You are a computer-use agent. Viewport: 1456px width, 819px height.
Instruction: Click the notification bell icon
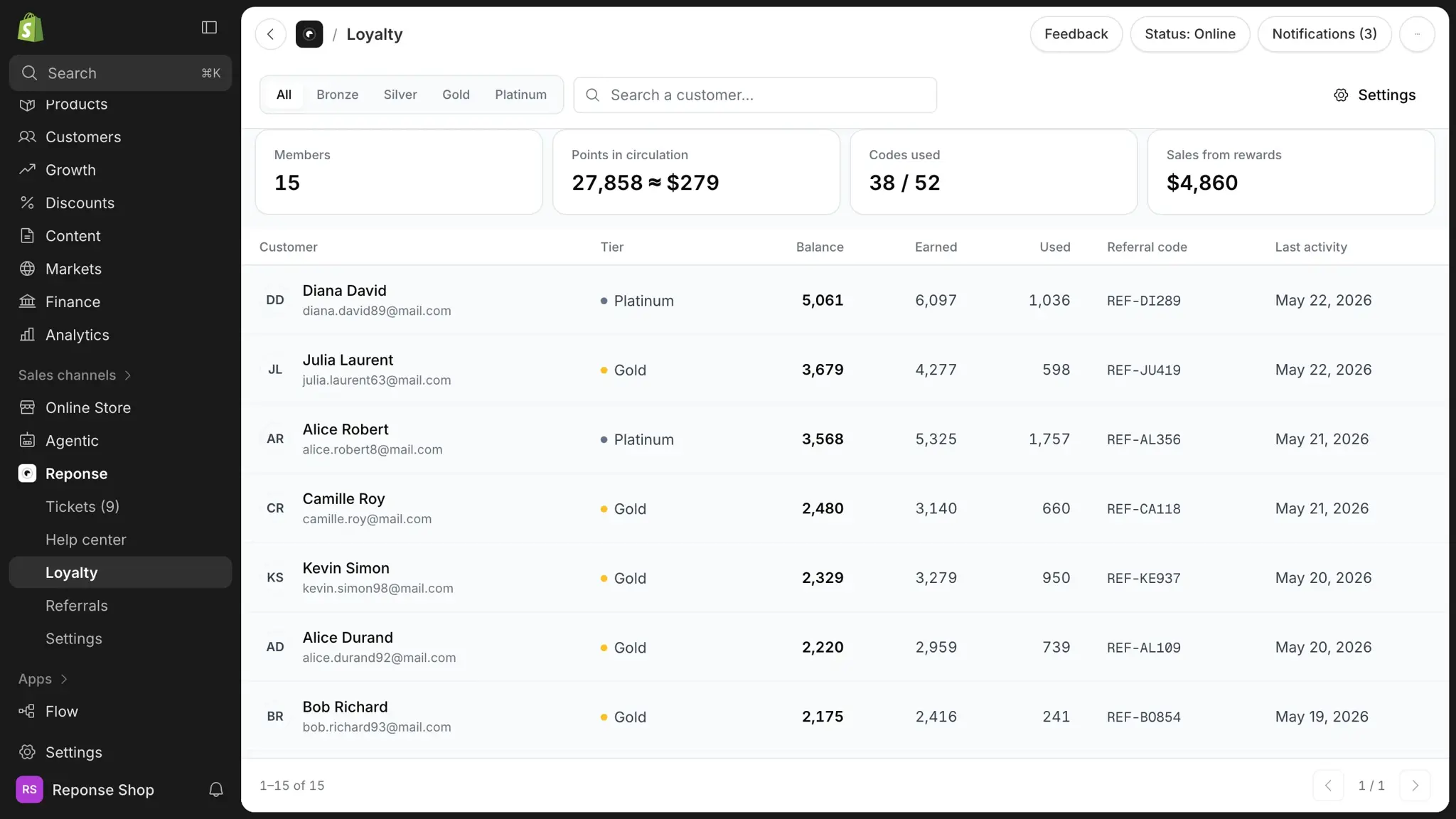point(216,790)
